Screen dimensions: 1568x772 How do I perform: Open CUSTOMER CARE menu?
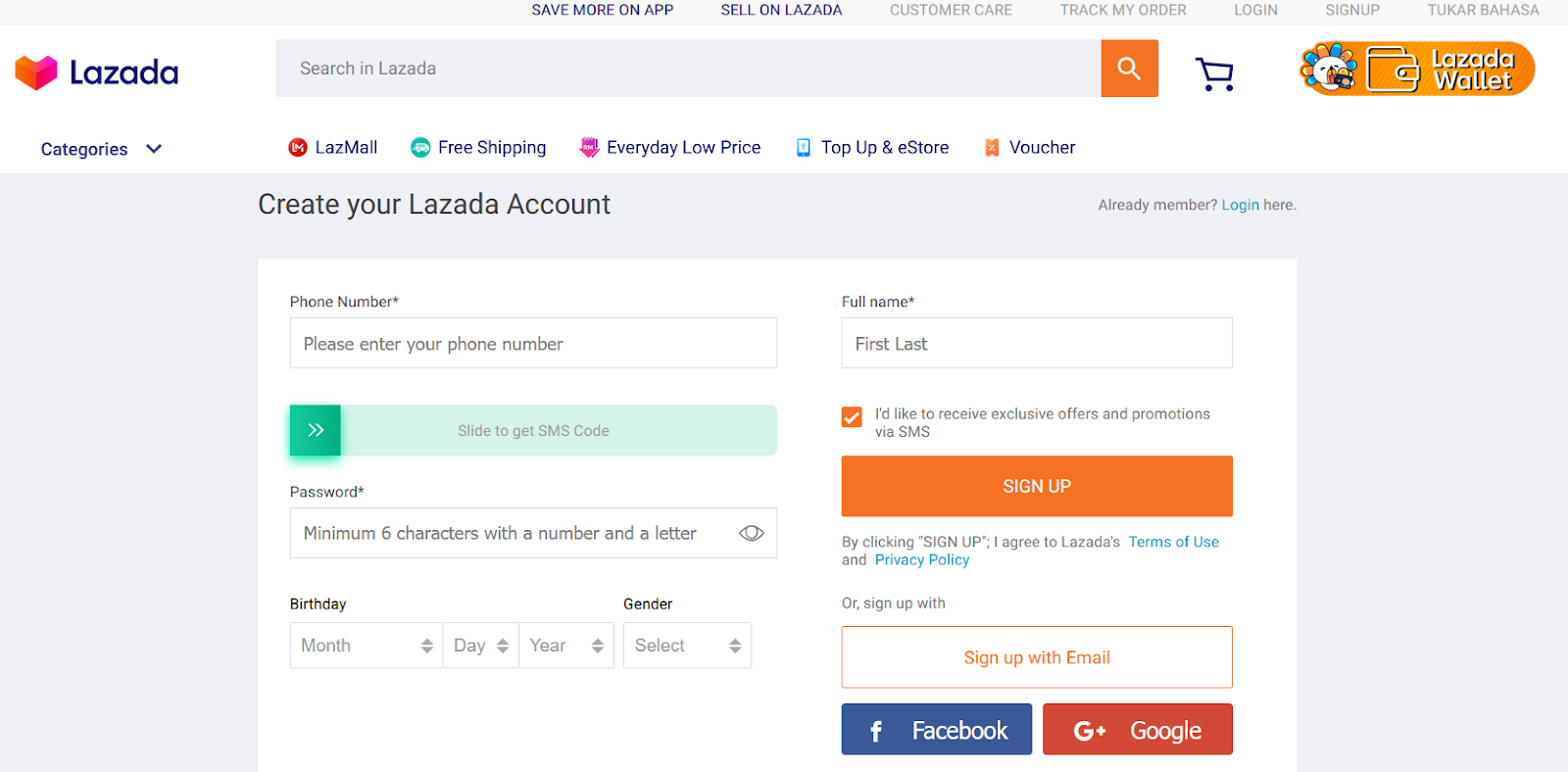(952, 10)
